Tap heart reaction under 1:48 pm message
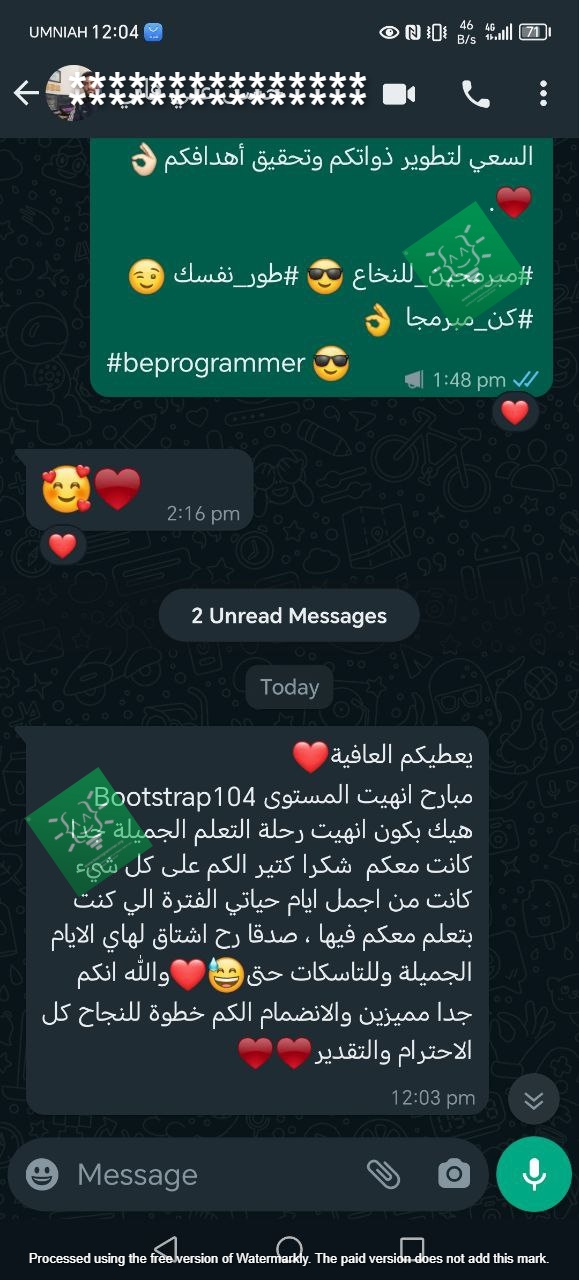This screenshot has width=579, height=1280. [x=514, y=412]
